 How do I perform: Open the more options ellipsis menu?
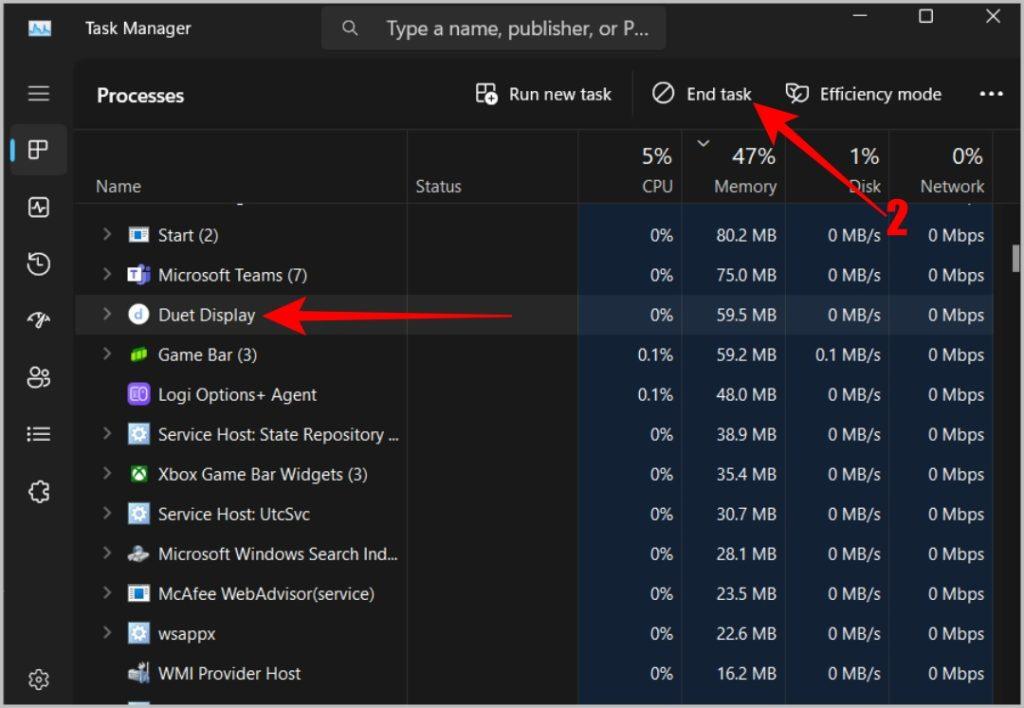[x=991, y=94]
